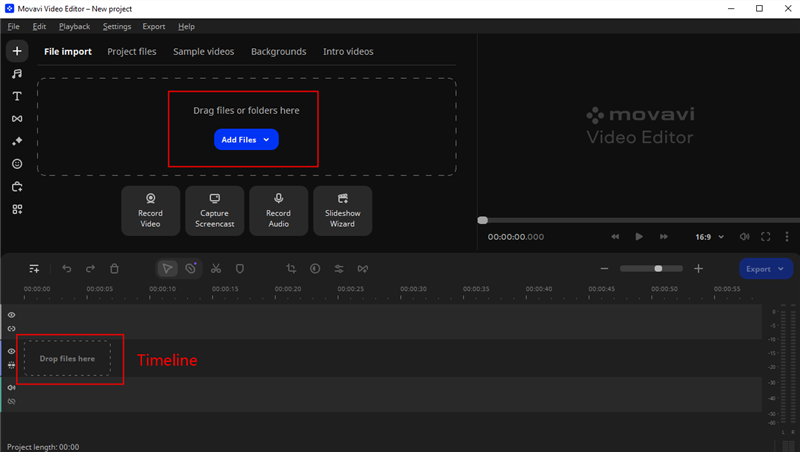Image resolution: width=800 pixels, height=452 pixels.
Task: Skip to previous frame
Action: [615, 237]
